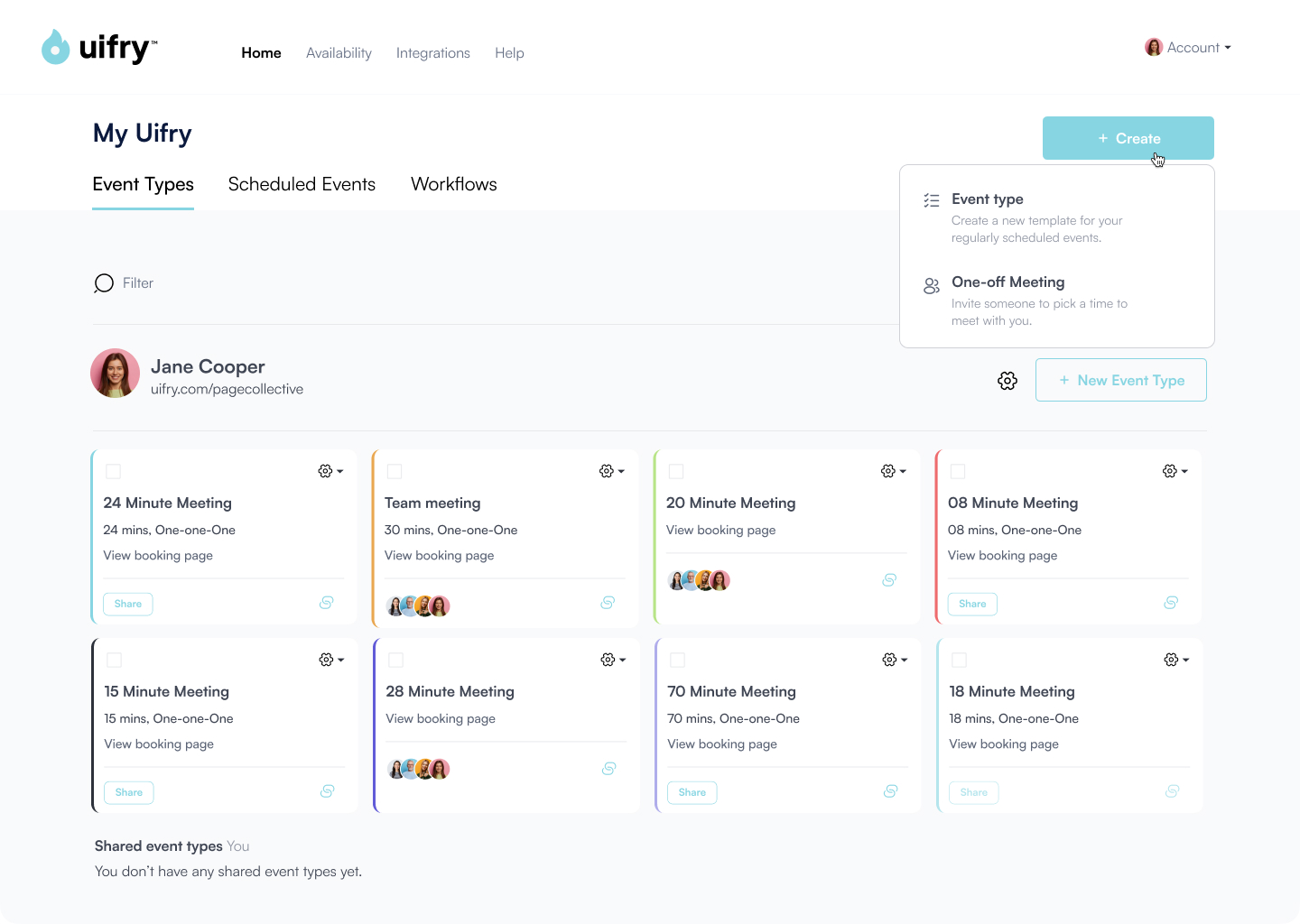The width and height of the screenshot is (1300, 924).
Task: Share the 15 Minute Meeting event
Action: [x=129, y=792]
